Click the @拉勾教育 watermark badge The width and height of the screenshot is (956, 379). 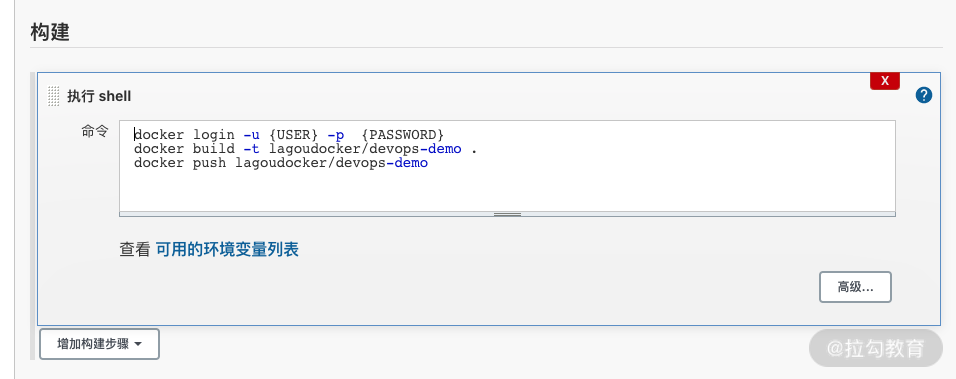(876, 348)
